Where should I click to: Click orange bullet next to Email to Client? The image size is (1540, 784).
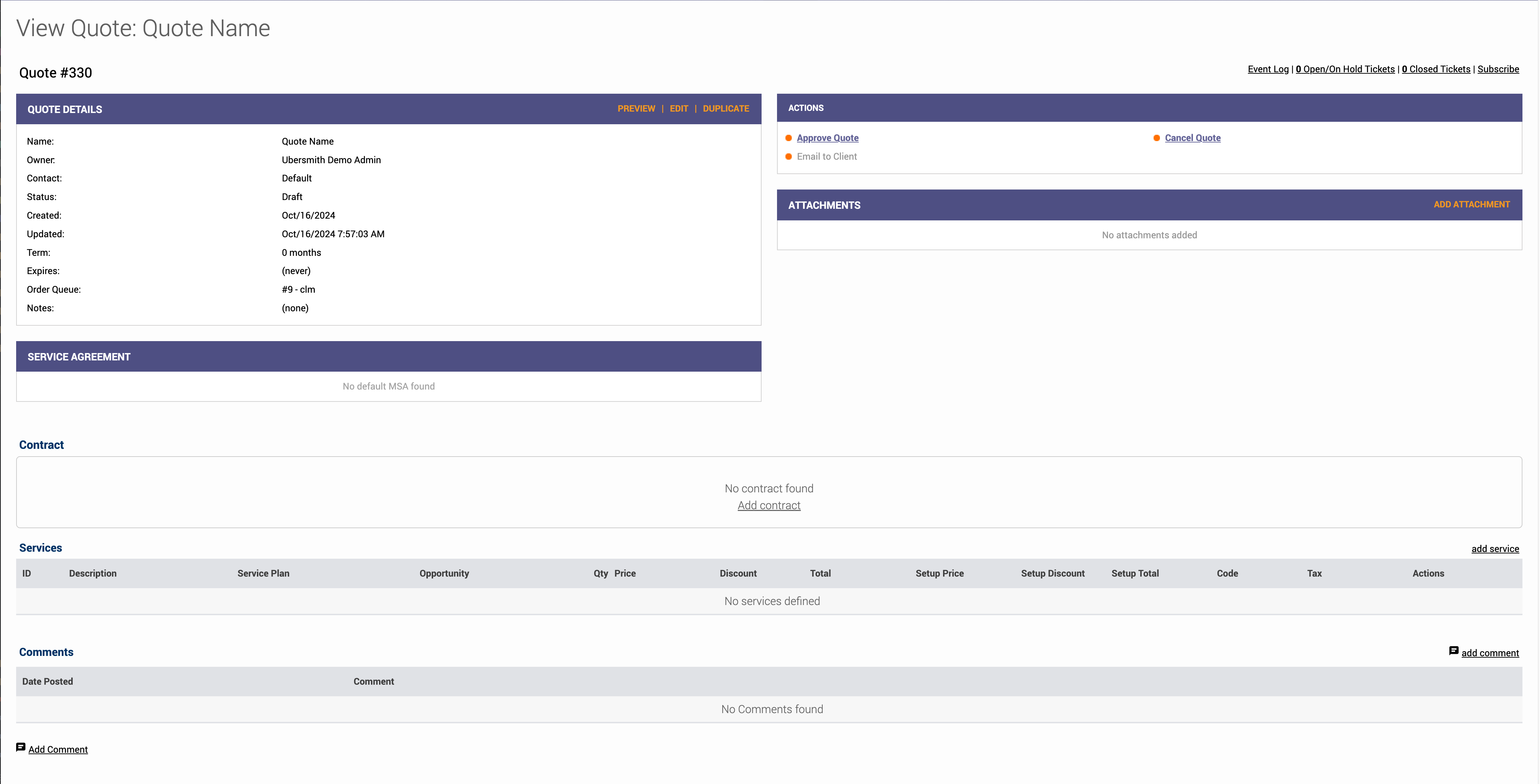(789, 157)
